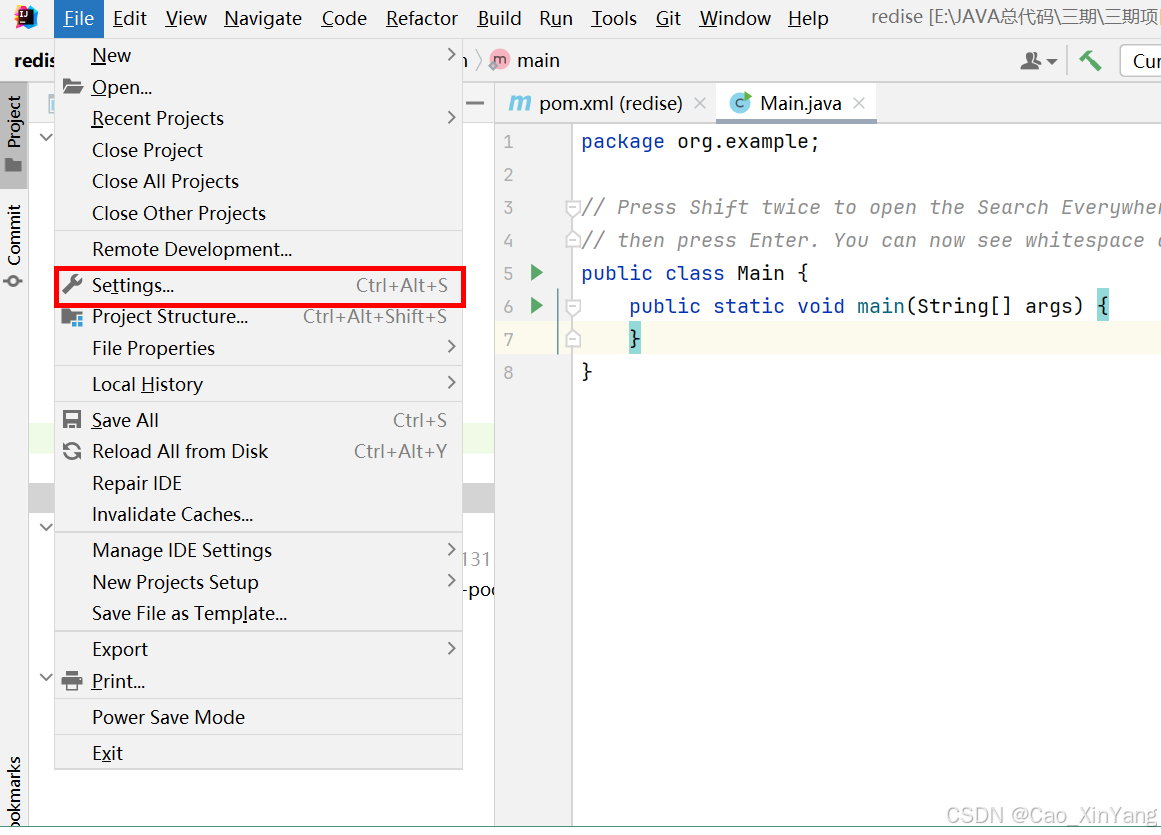
Task: Select Remote Development... menu entry
Action: click(x=258, y=249)
